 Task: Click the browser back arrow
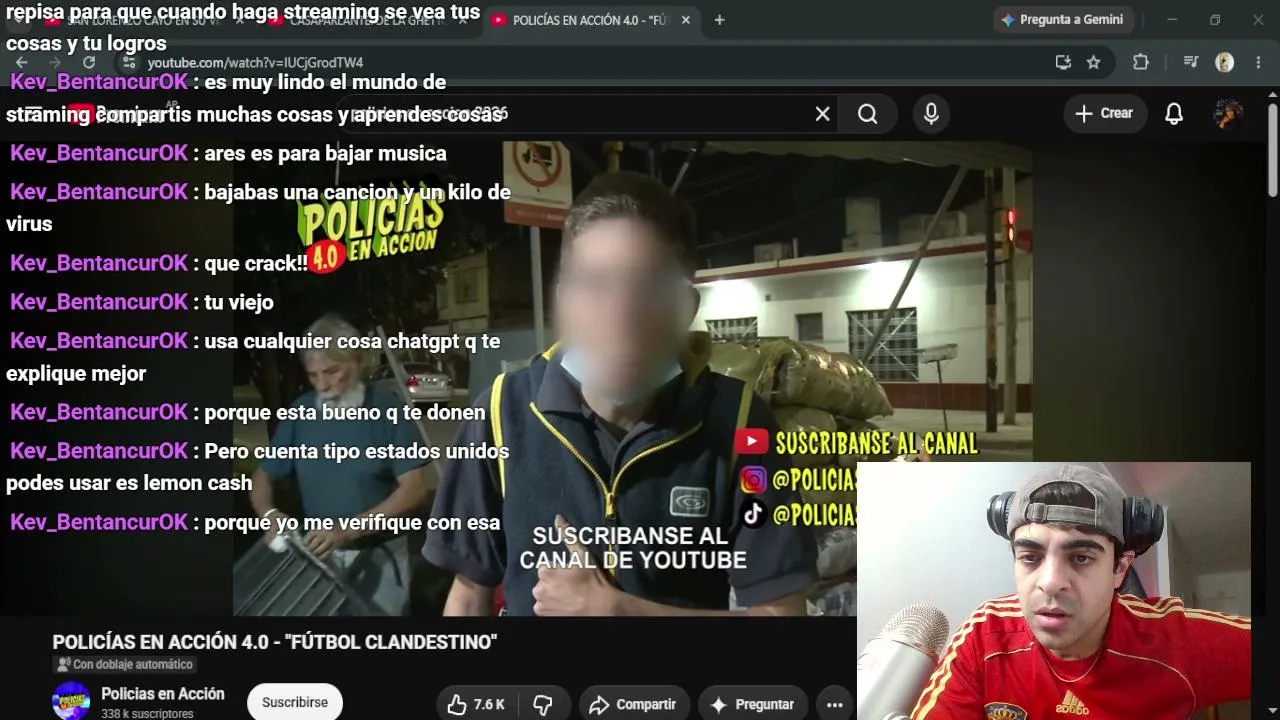tap(22, 62)
